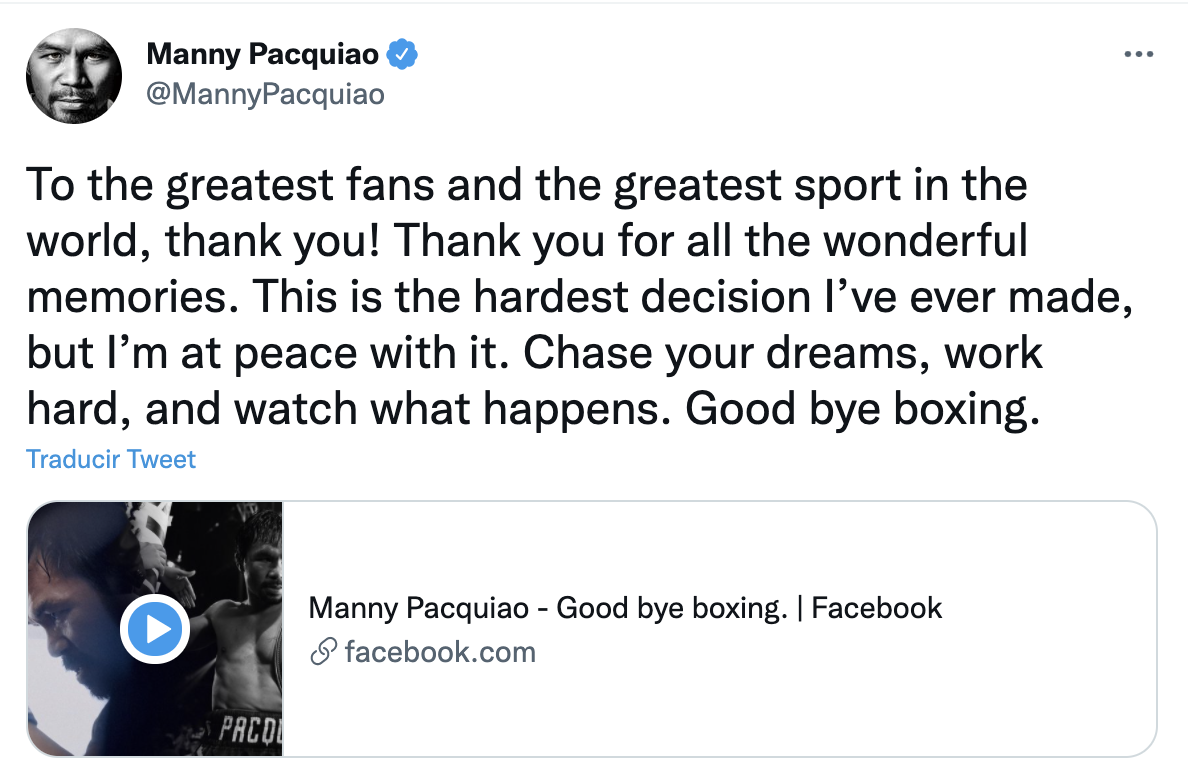Click the Manny Pacquiao display name
The height and width of the screenshot is (778, 1188).
pyautogui.click(x=262, y=54)
